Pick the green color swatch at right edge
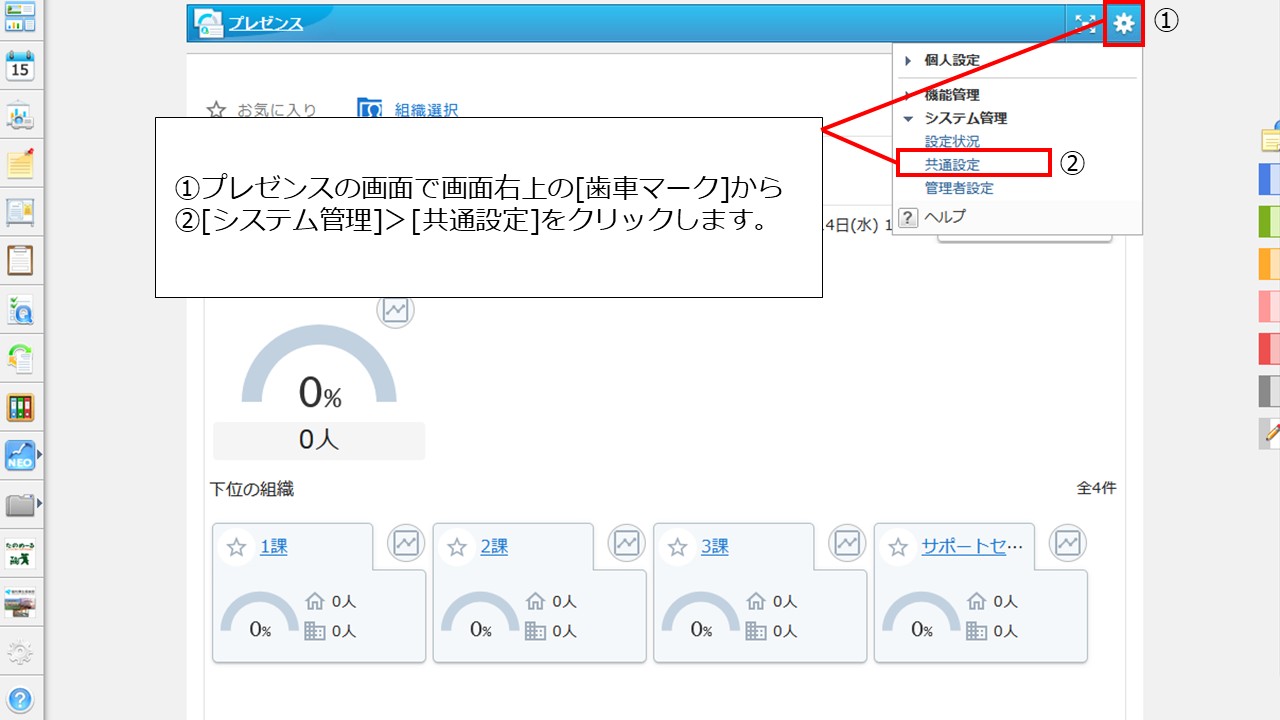Viewport: 1280px width, 720px height. click(1269, 220)
